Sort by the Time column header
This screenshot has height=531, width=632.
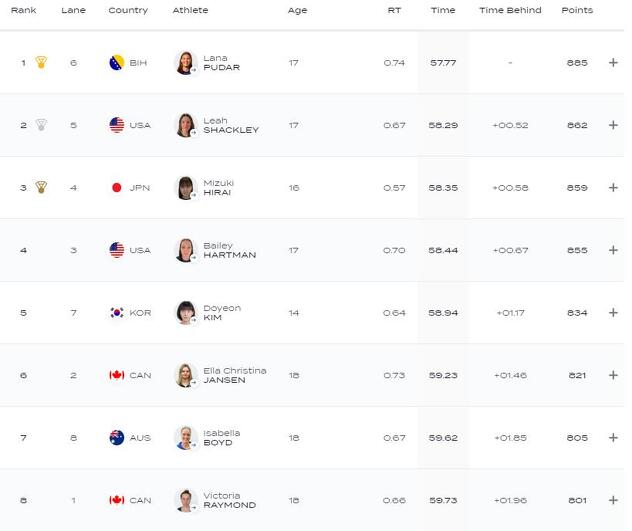[443, 10]
